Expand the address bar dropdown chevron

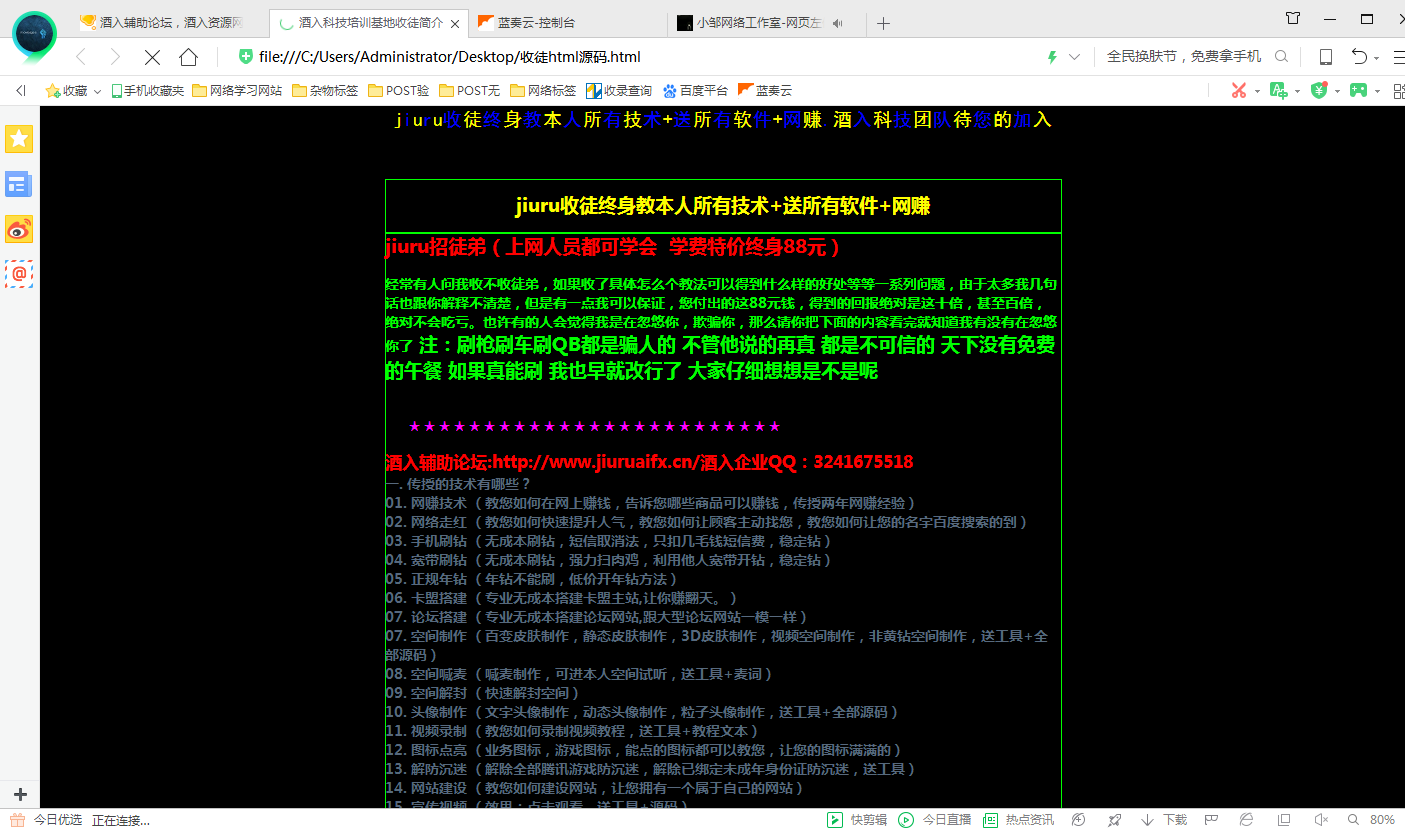point(1074,57)
